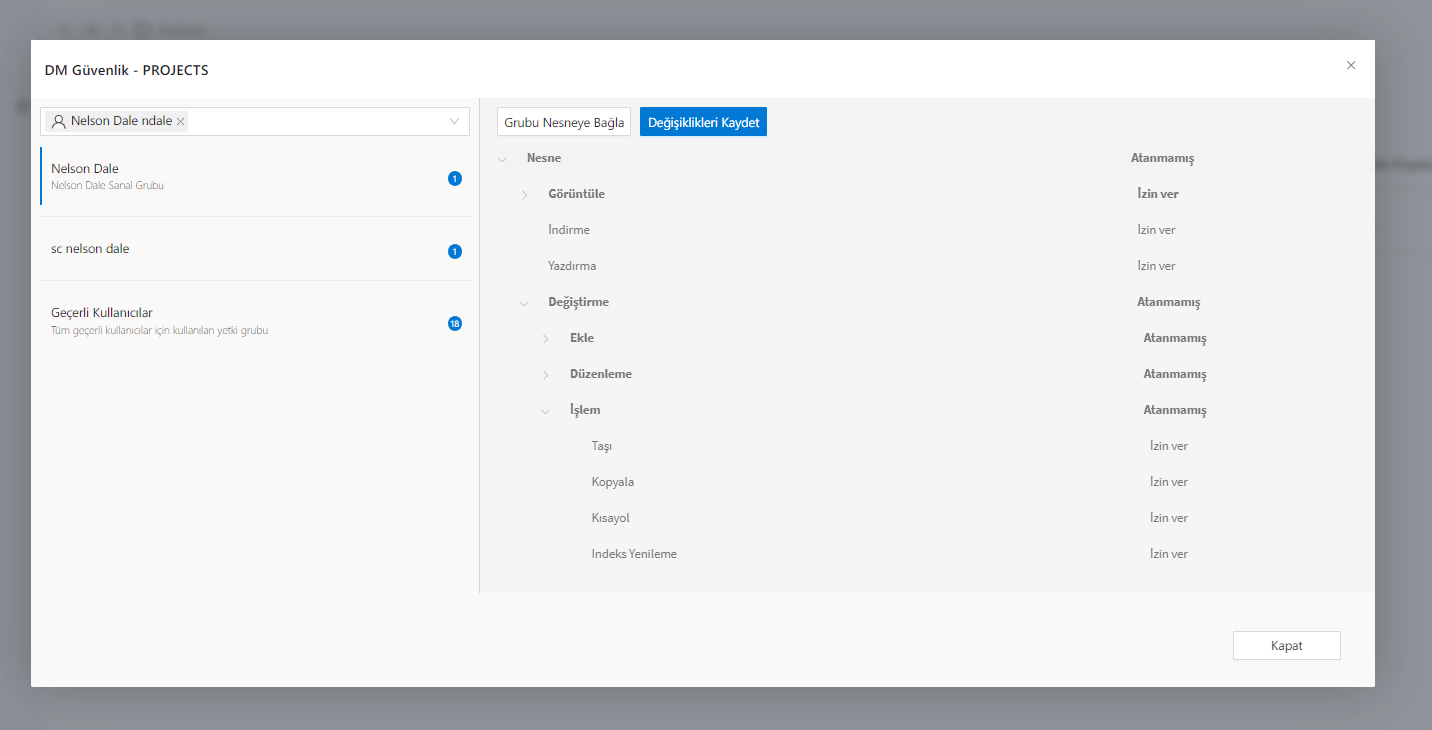
Task: Click Atanmamış value for İşlem
Action: pos(1175,410)
